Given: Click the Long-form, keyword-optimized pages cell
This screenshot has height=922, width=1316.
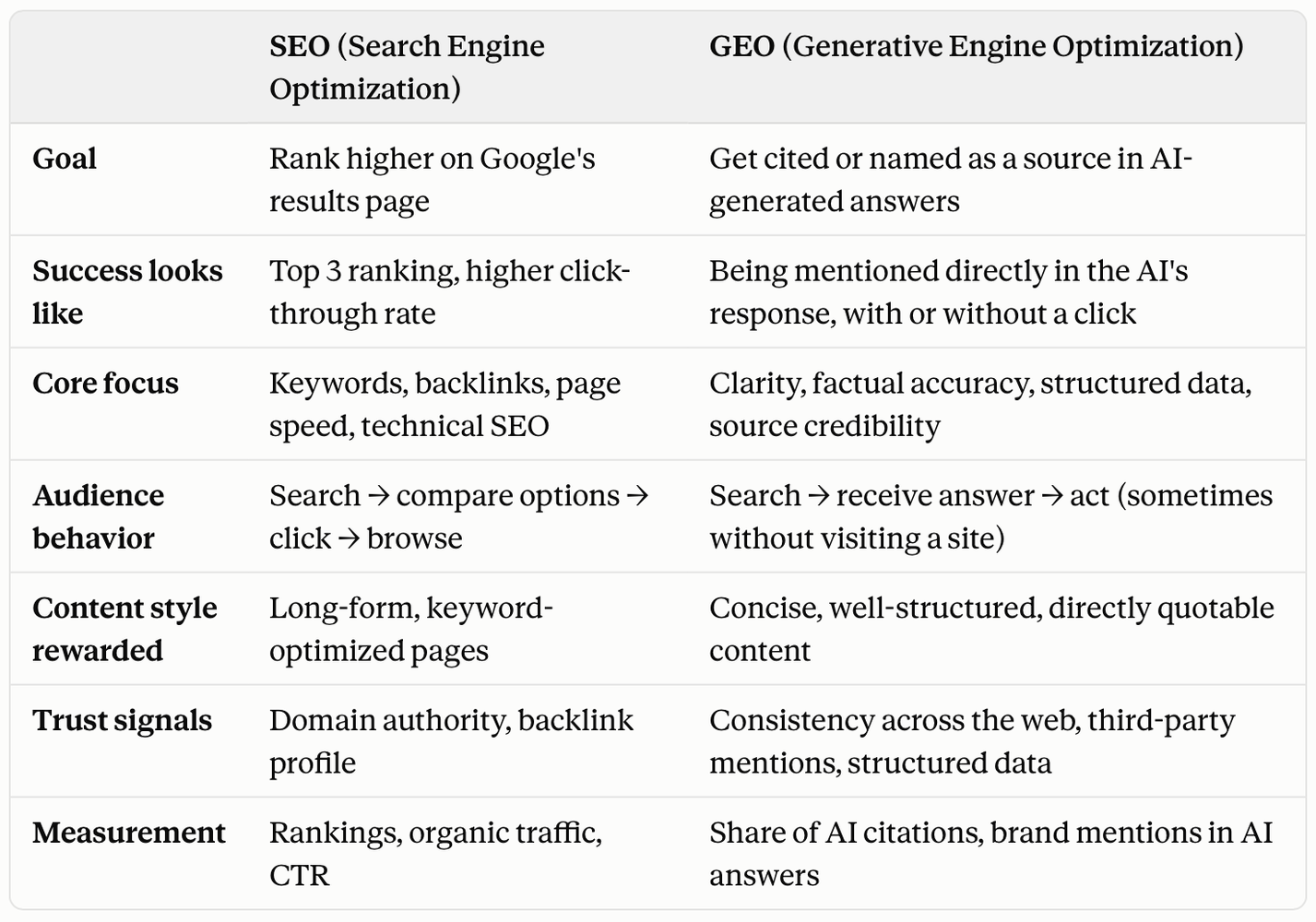Looking at the screenshot, I should pos(411,630).
